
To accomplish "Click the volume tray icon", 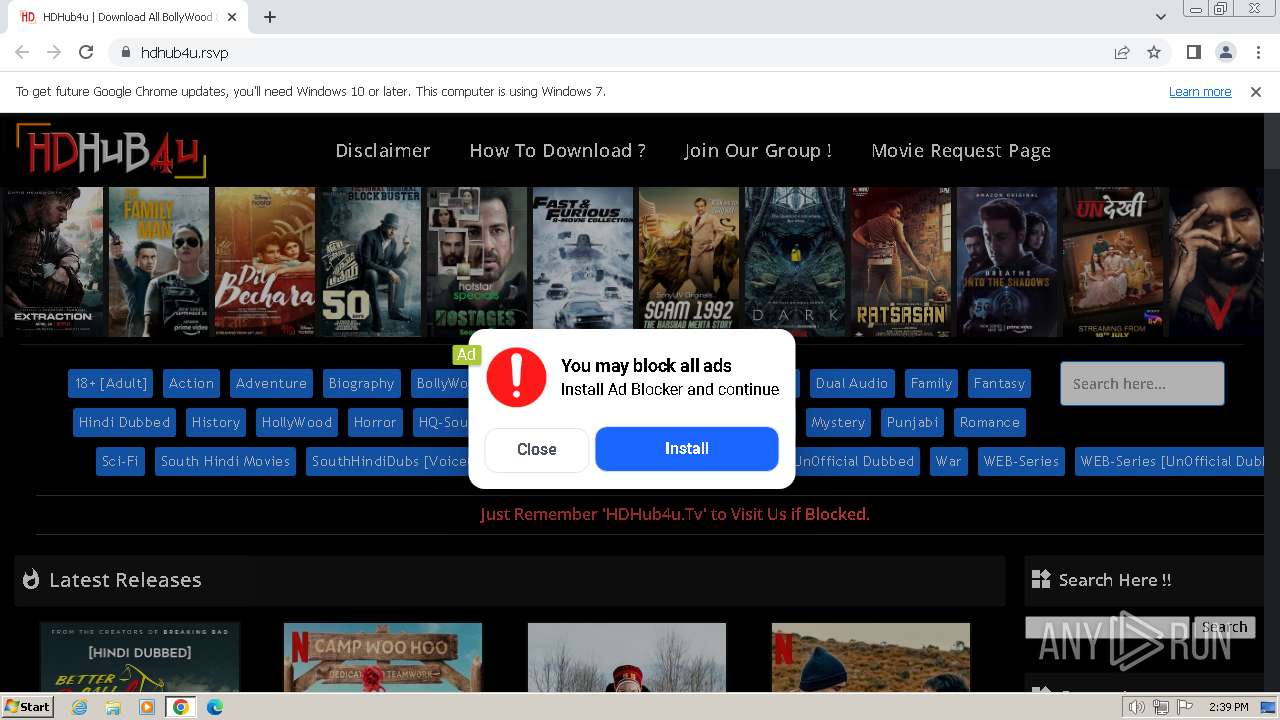I will [x=1136, y=707].
